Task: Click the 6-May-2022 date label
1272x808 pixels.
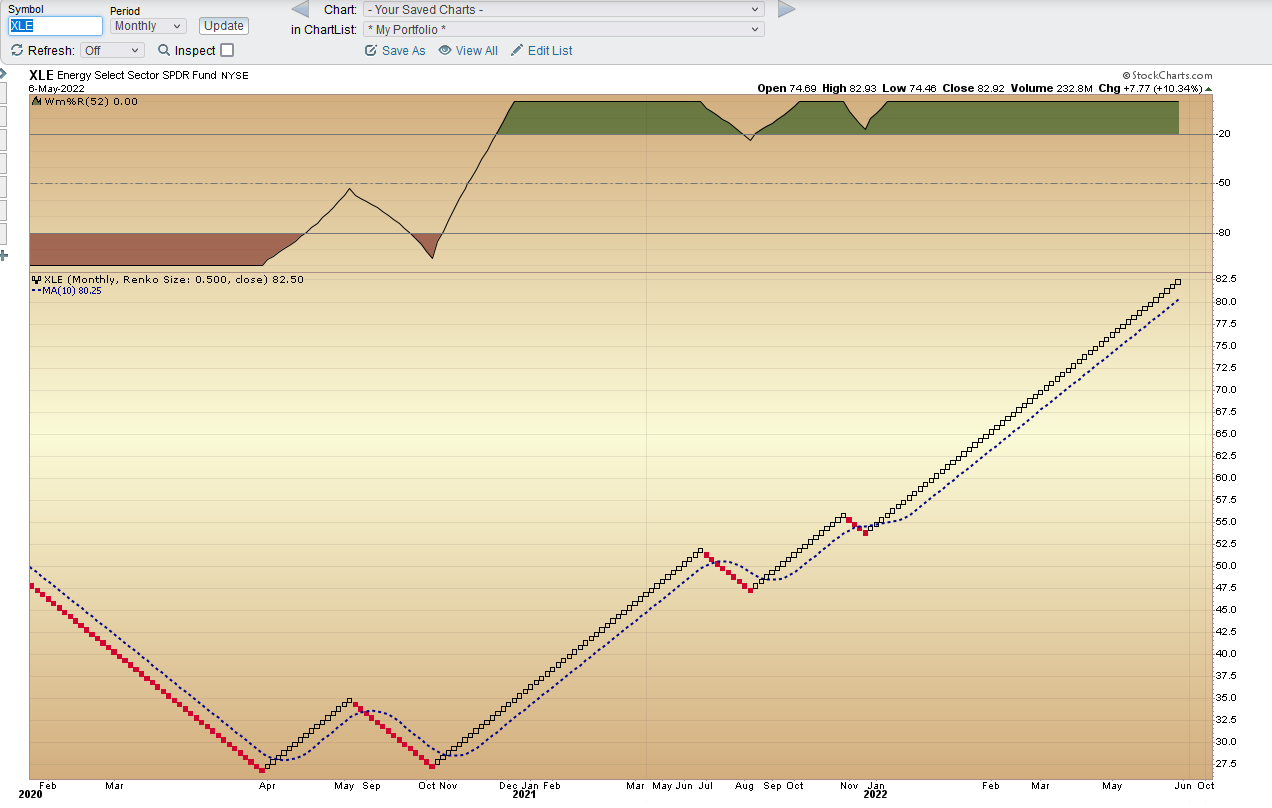Action: (x=57, y=88)
